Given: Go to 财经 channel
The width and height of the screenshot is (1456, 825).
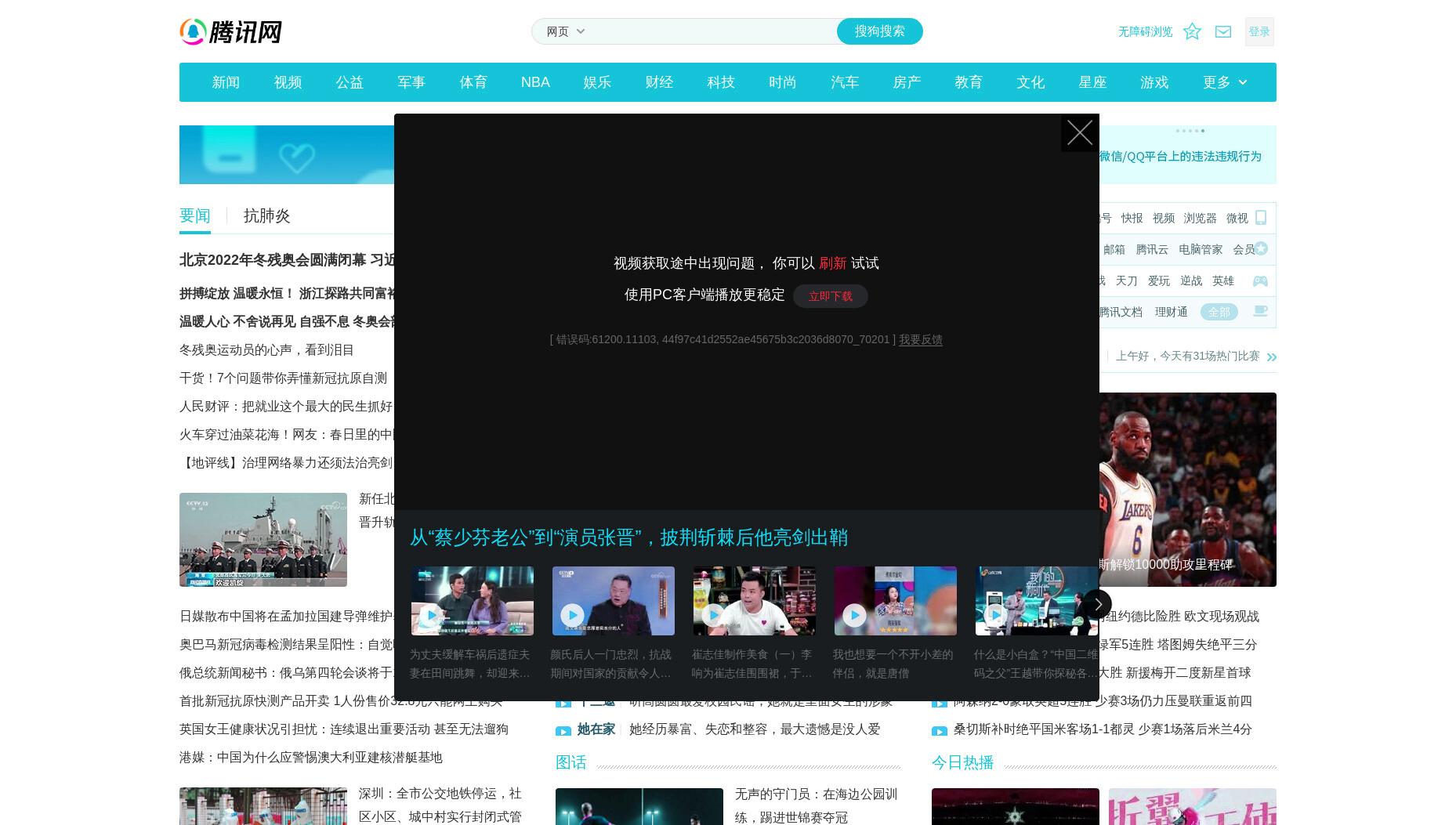Looking at the screenshot, I should [x=659, y=82].
